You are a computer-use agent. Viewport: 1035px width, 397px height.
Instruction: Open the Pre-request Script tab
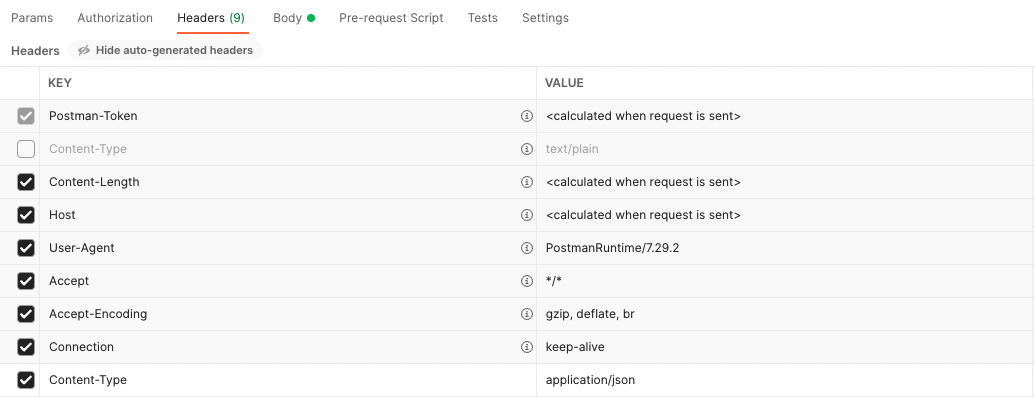coord(391,18)
